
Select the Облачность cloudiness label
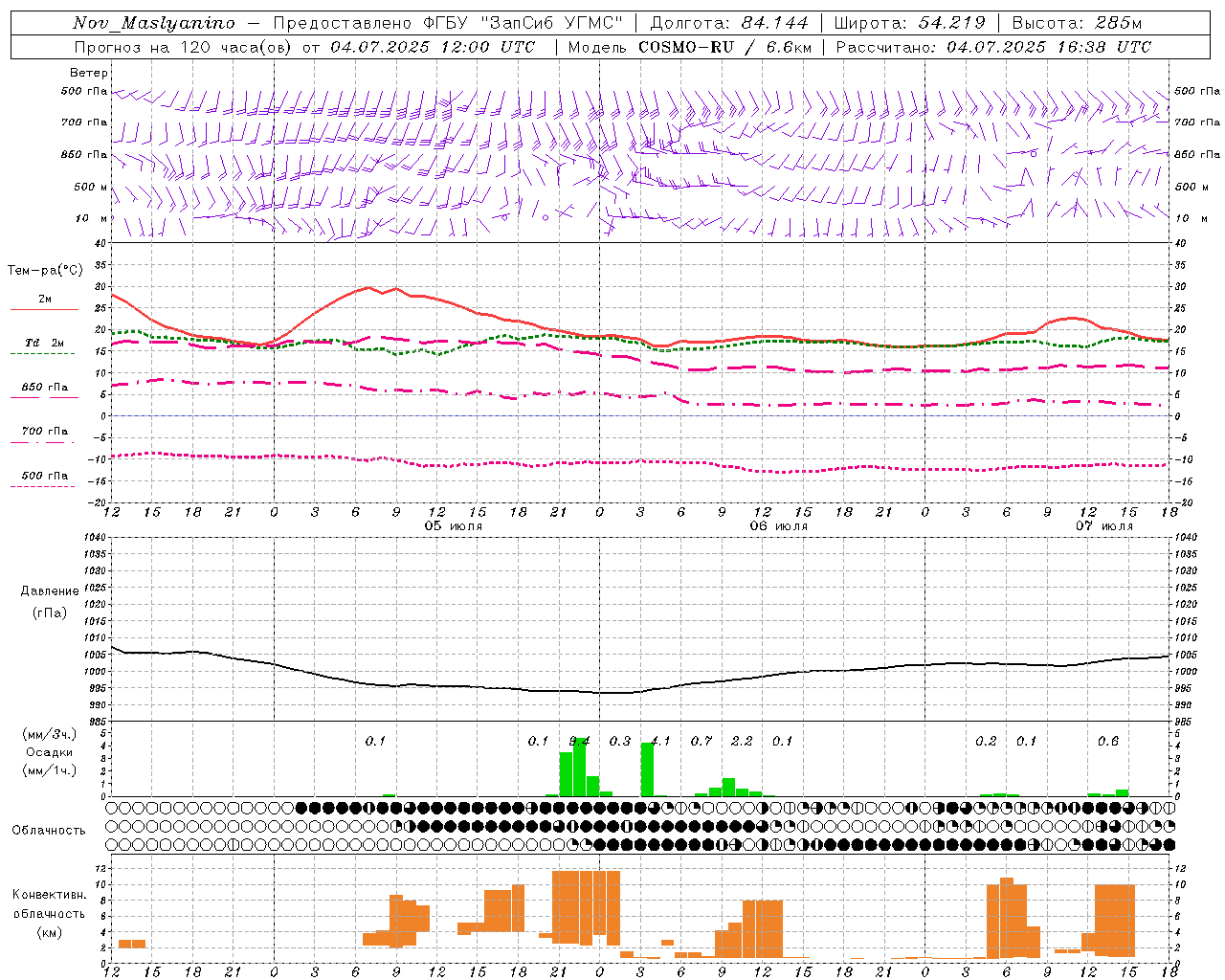point(49,830)
